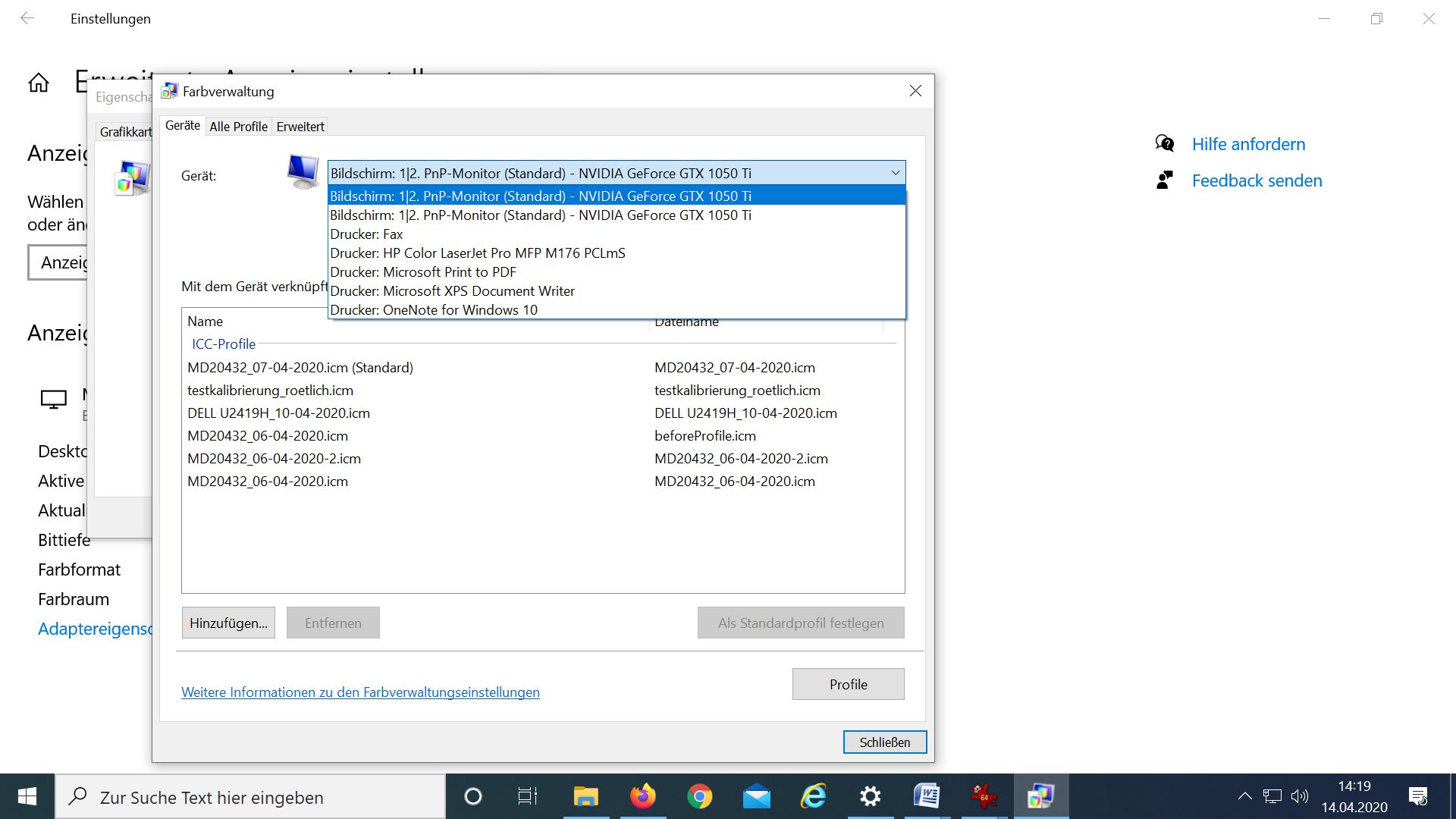
Task: Click the Hilfe anfordern link
Action: click(x=1248, y=144)
